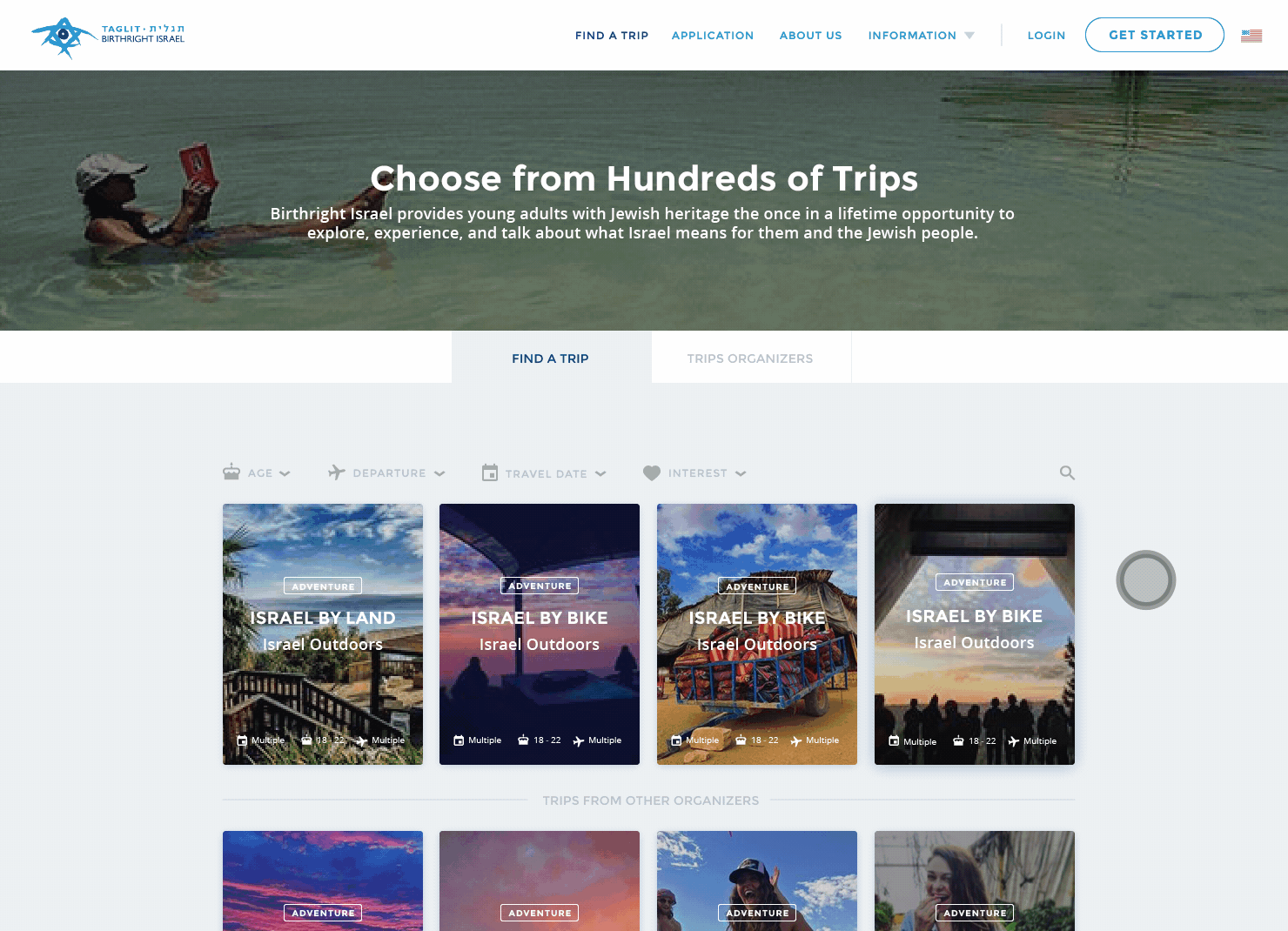Viewport: 1288px width, 931px height.
Task: Open the US flag language selector
Action: click(x=1251, y=36)
